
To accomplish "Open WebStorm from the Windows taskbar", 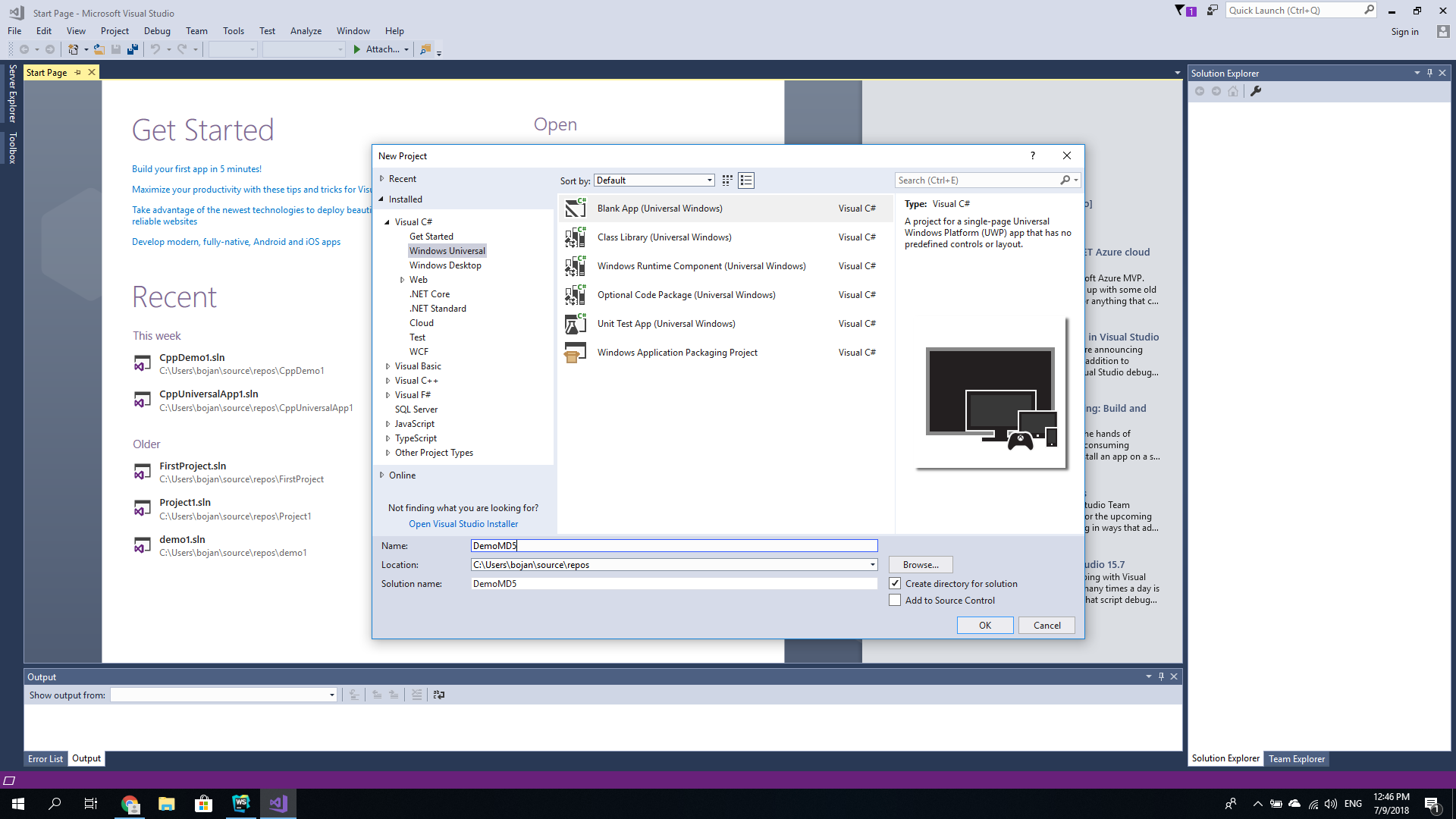I will pyautogui.click(x=241, y=804).
